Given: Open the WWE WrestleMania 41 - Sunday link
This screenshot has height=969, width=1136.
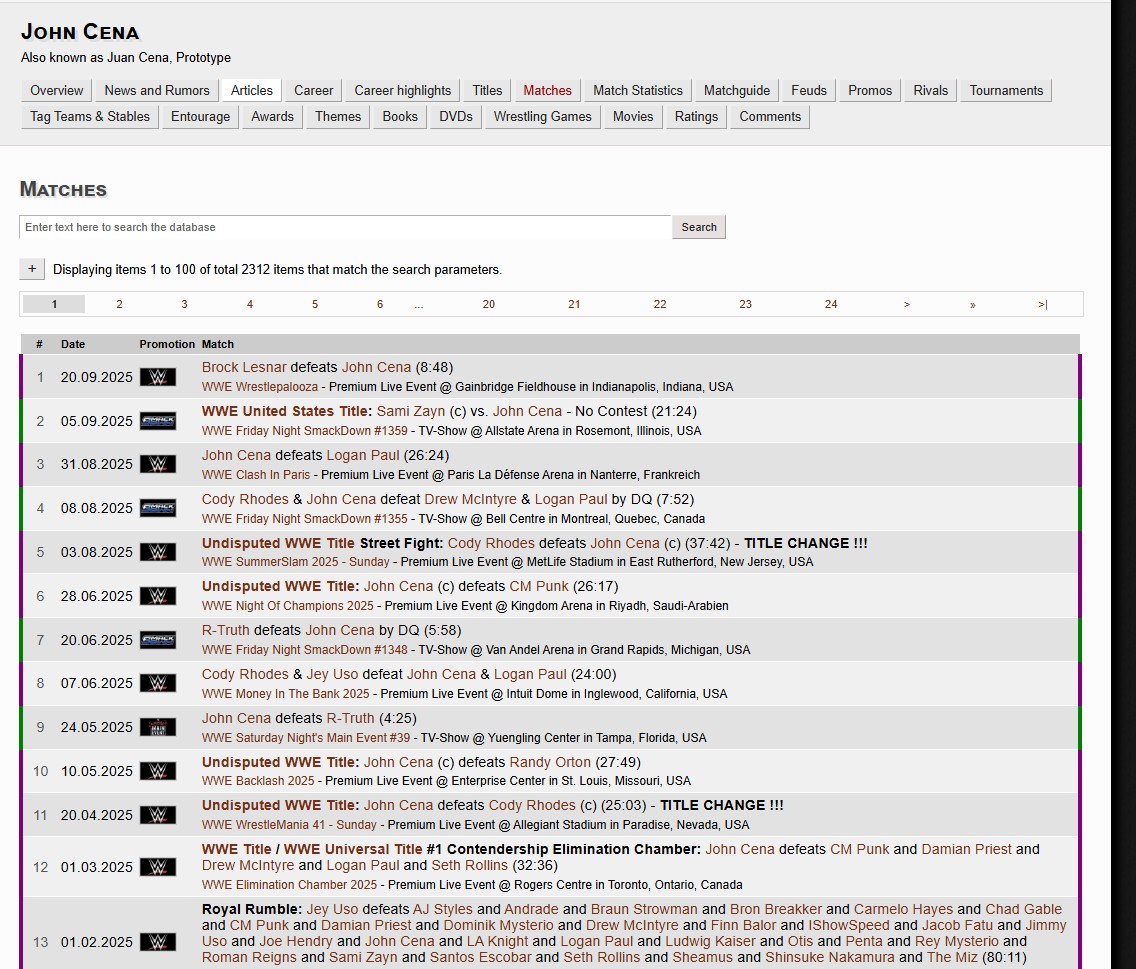Looking at the screenshot, I should (289, 825).
